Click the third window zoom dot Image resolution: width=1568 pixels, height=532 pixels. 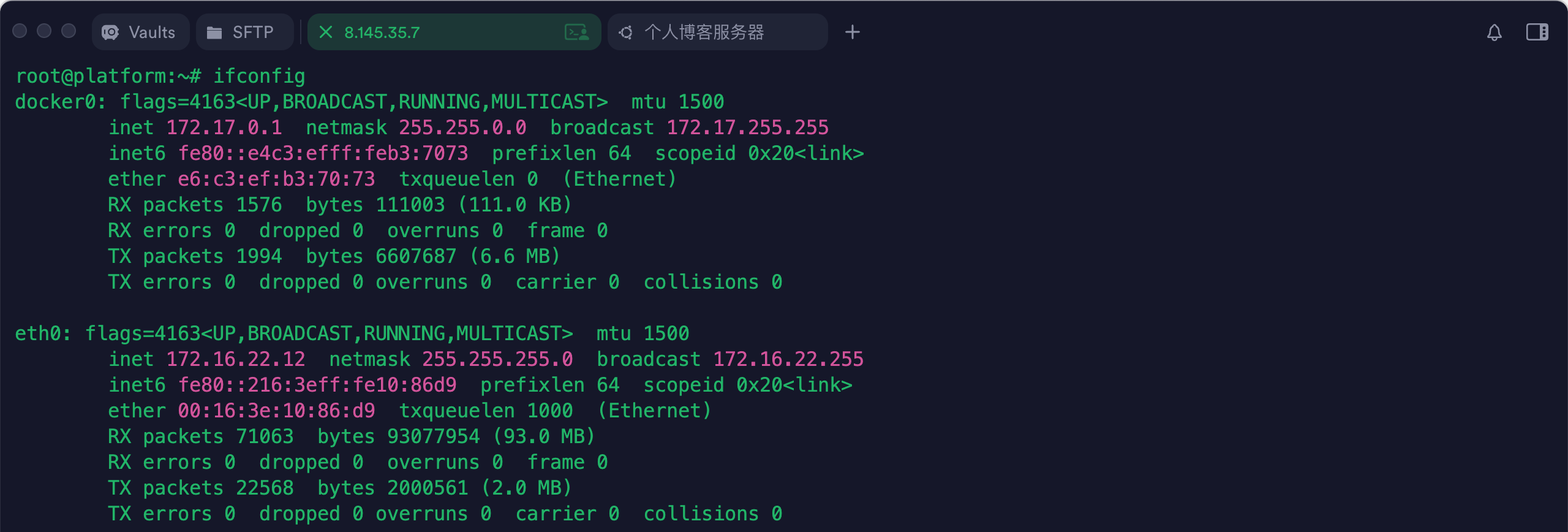(x=69, y=31)
